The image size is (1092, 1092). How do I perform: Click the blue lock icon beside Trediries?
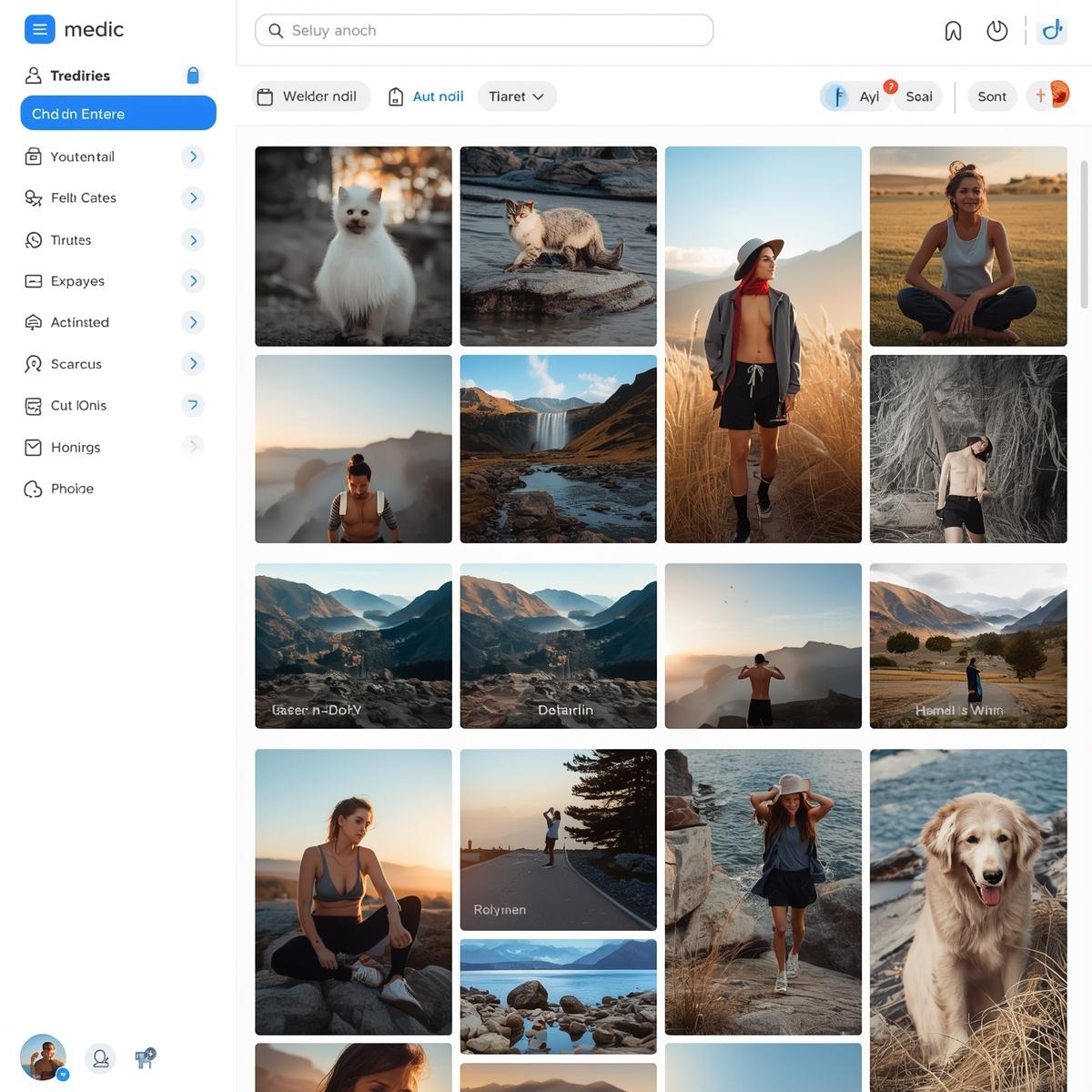[x=193, y=76]
